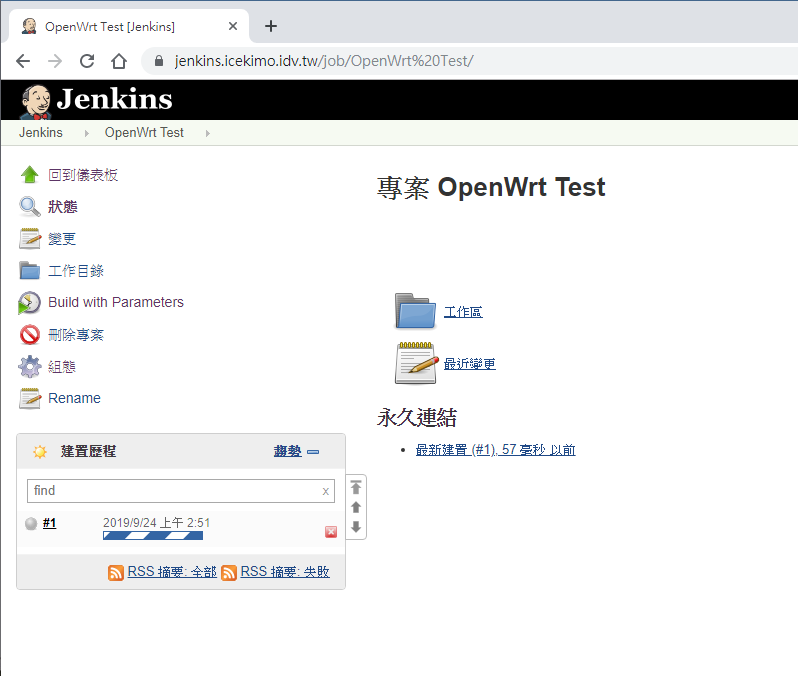Click the build #1 progress bar

[153, 536]
